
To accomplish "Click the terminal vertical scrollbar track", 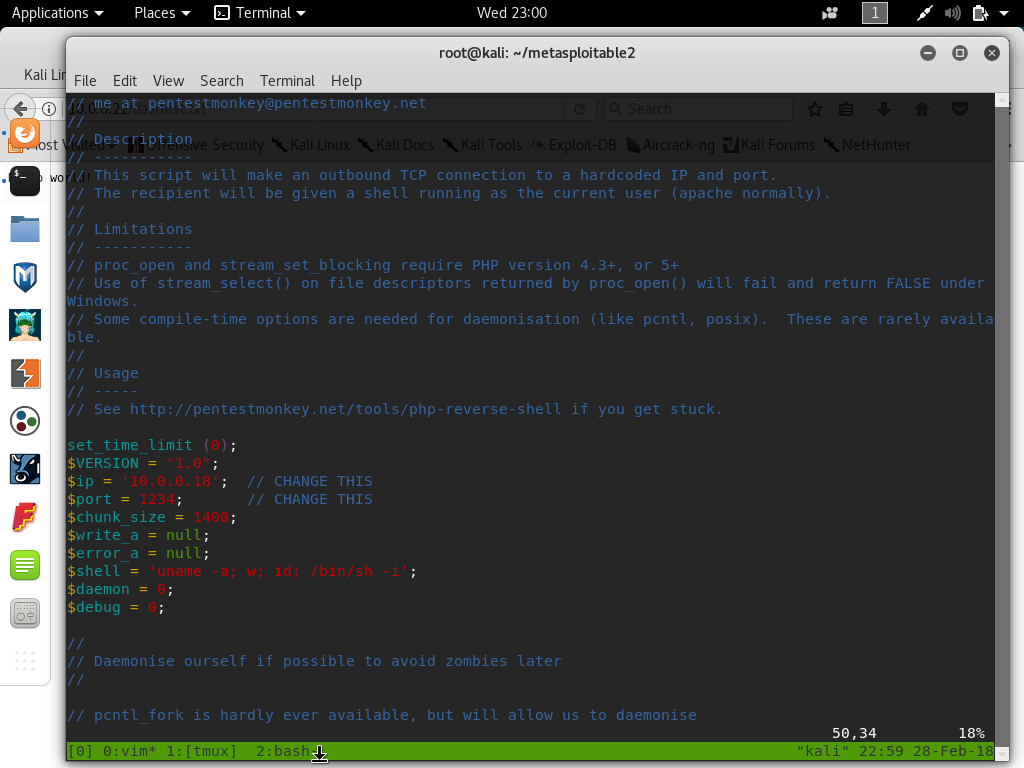I will click(1002, 427).
